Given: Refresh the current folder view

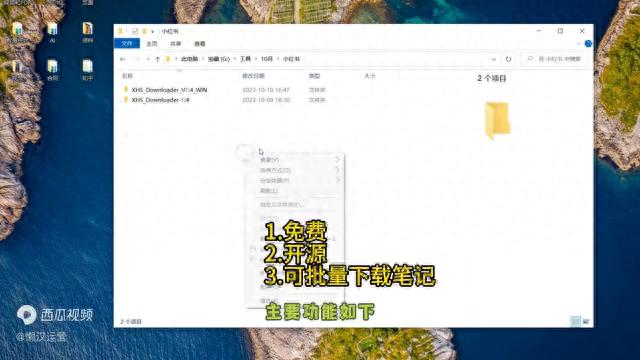Looking at the screenshot, I should pyautogui.click(x=508, y=59).
